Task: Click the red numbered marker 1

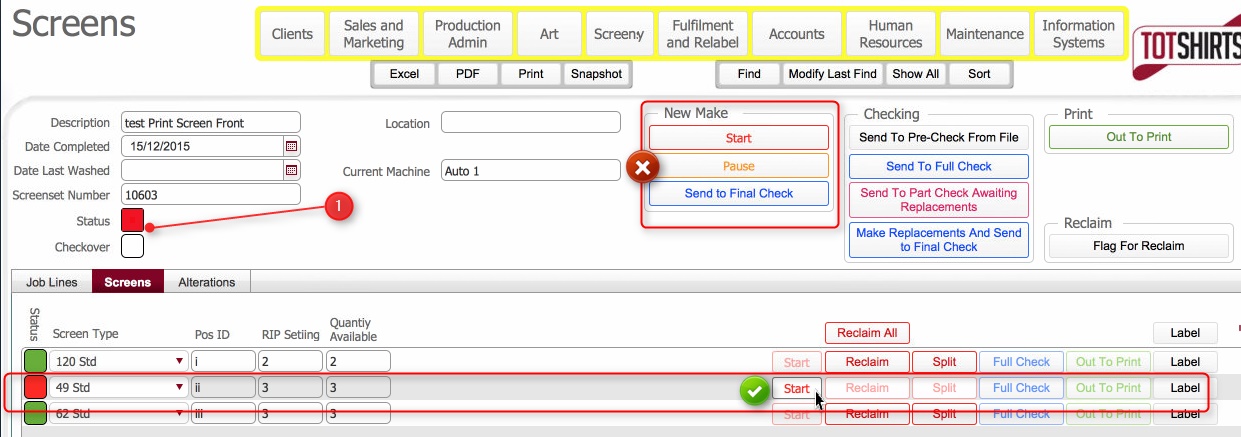Action: [338, 206]
